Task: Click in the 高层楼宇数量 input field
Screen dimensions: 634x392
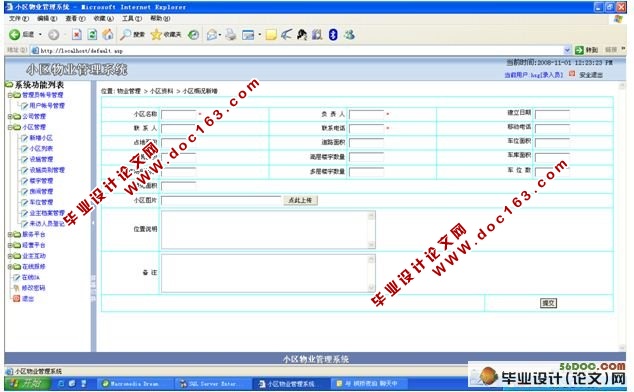Action: (366, 157)
